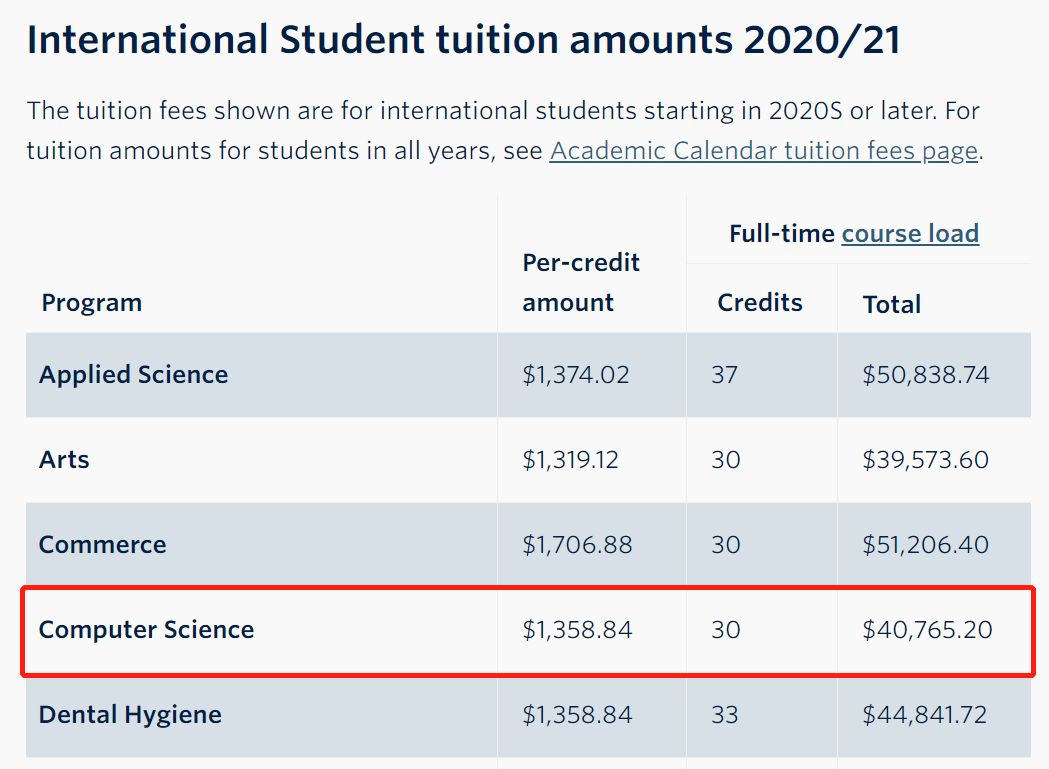Follow the course load link

pos(910,234)
